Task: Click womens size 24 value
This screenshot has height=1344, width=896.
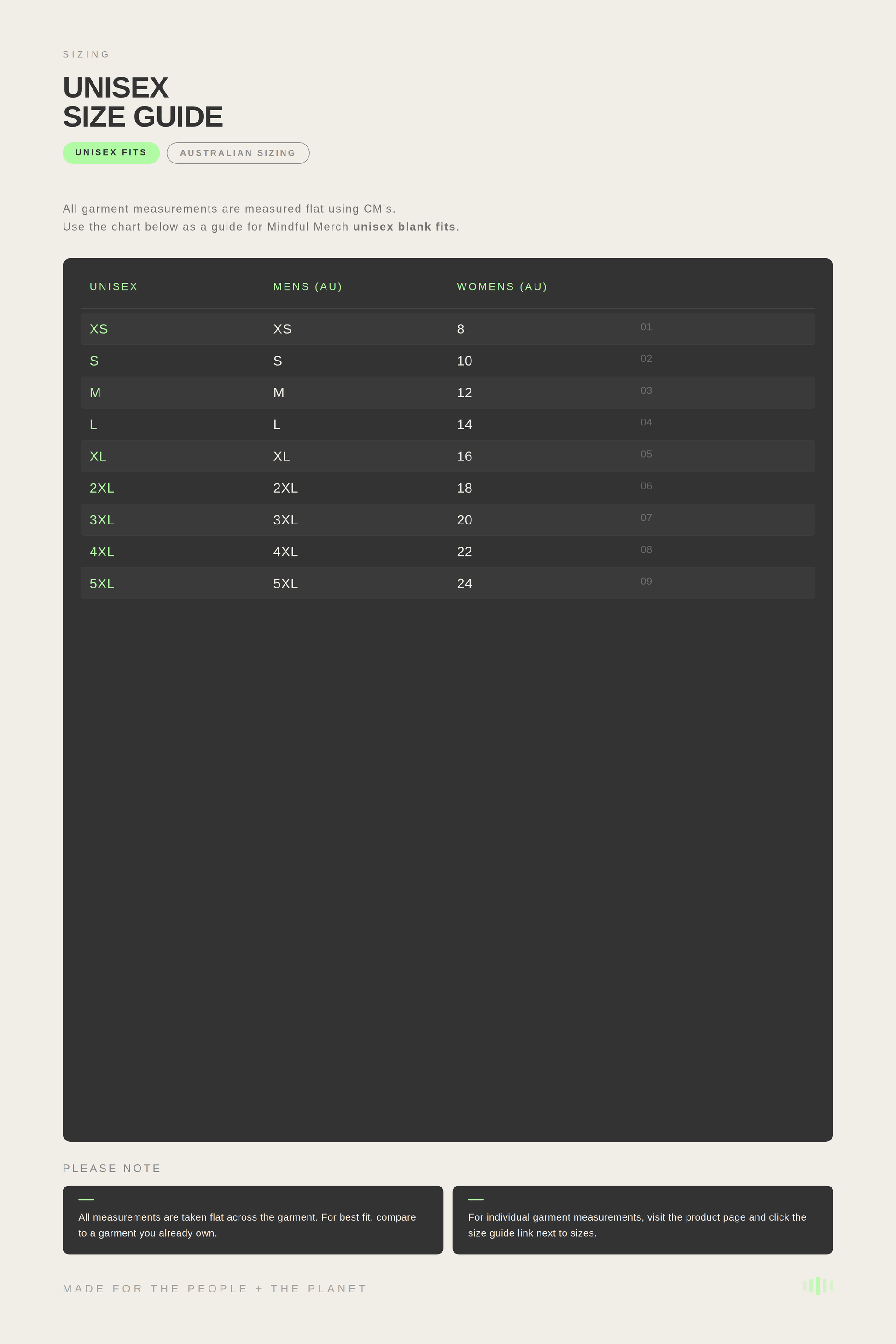Action: [x=464, y=583]
